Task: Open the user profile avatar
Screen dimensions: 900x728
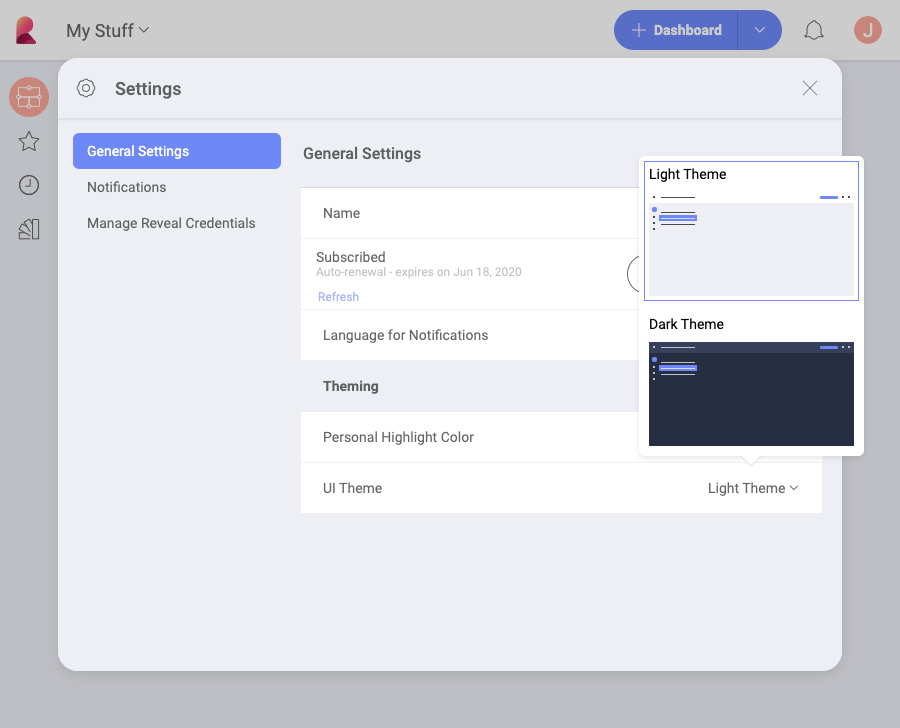Action: (x=868, y=30)
